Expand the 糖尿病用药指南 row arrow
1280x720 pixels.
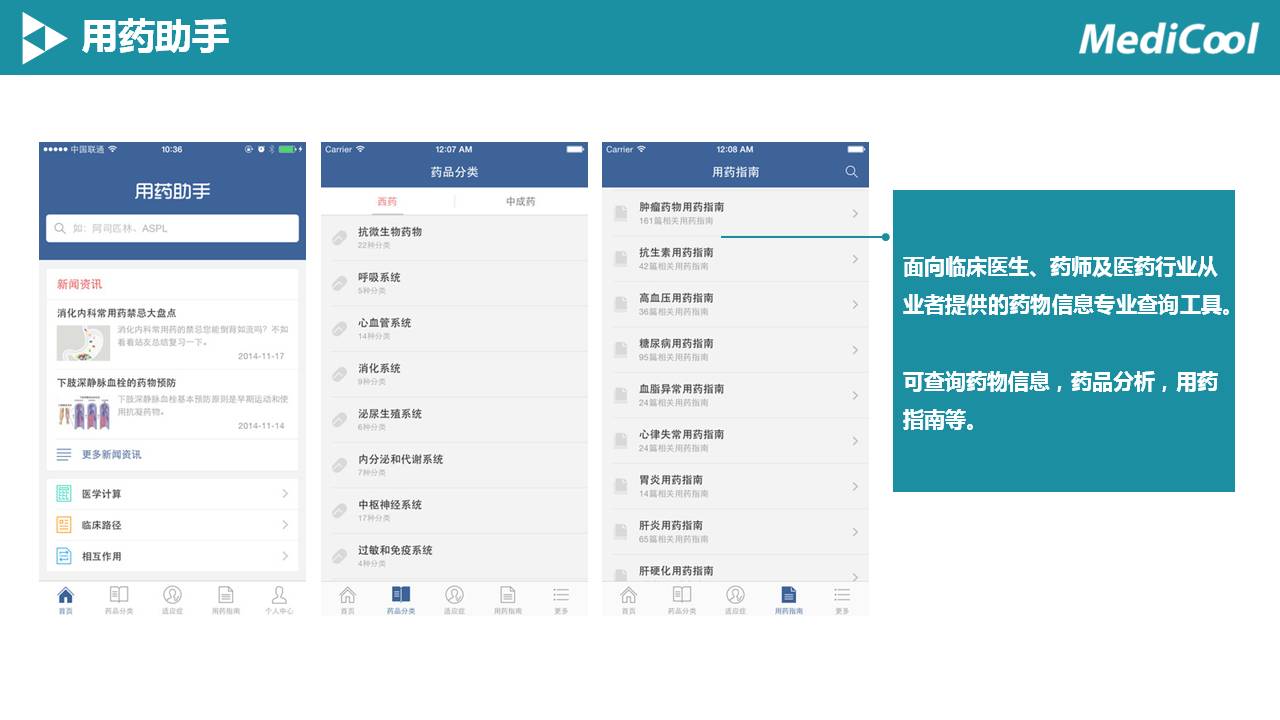coord(855,350)
